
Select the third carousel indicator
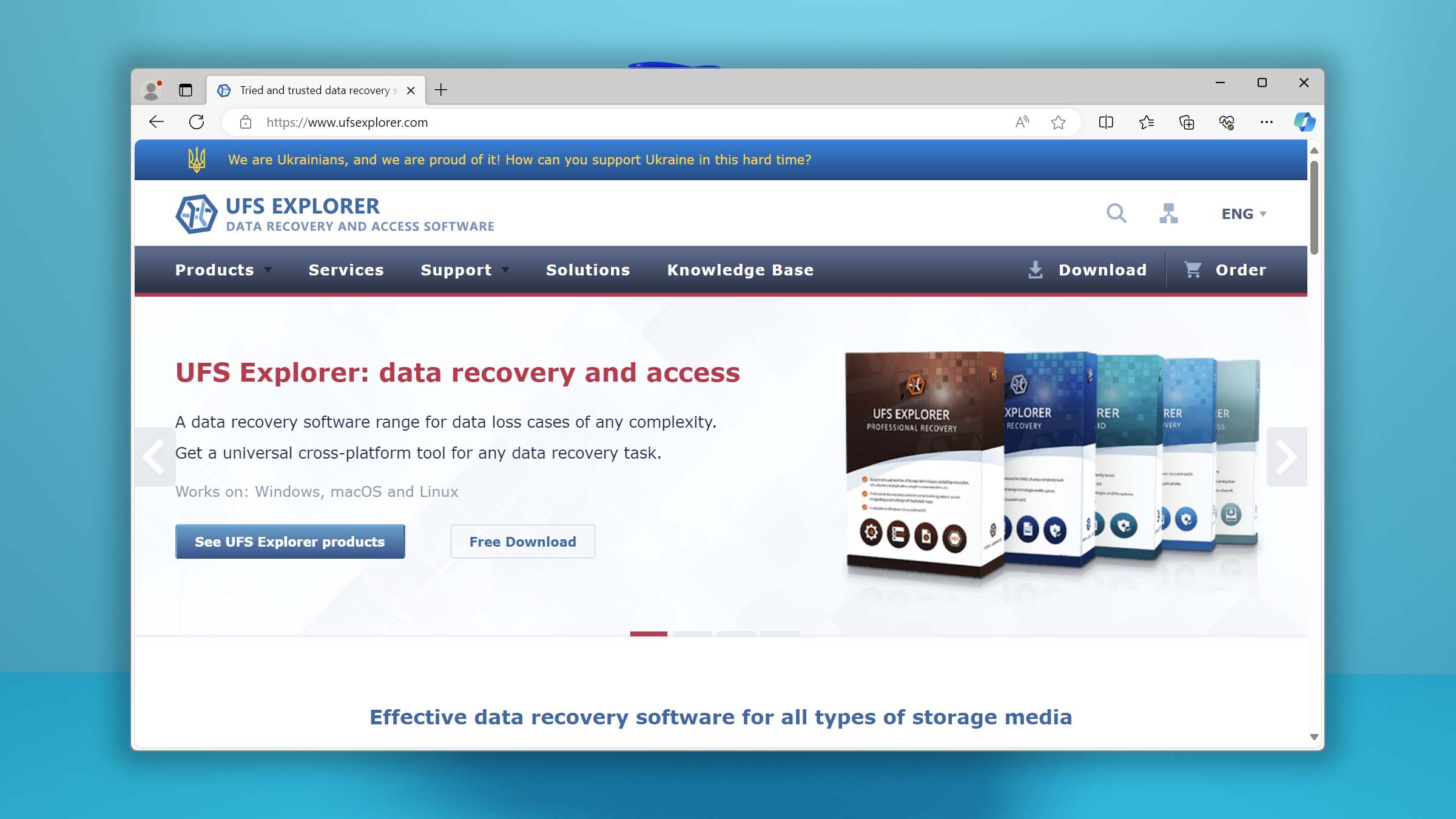pyautogui.click(x=736, y=633)
